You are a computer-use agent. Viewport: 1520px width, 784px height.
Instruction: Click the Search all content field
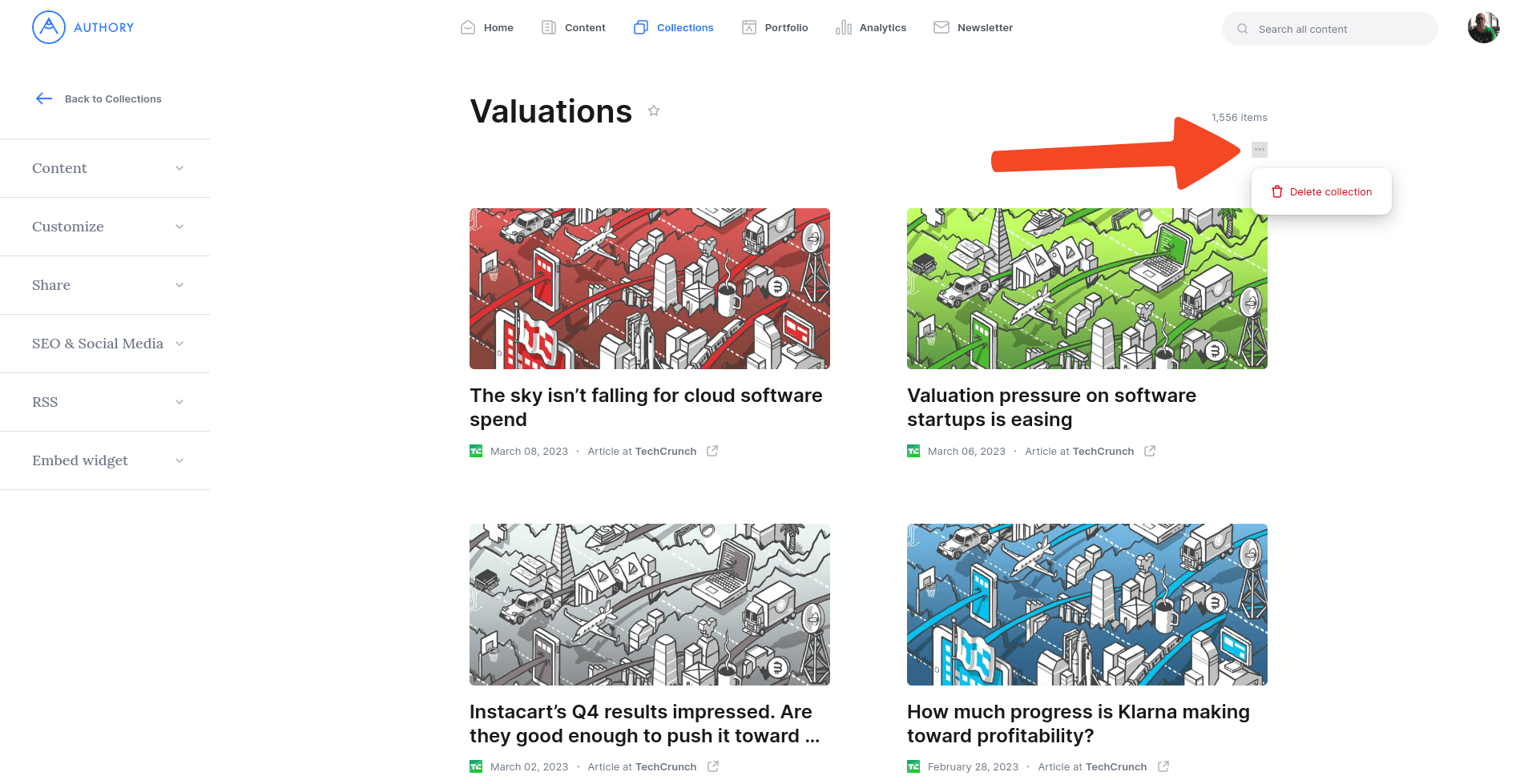tap(1330, 29)
